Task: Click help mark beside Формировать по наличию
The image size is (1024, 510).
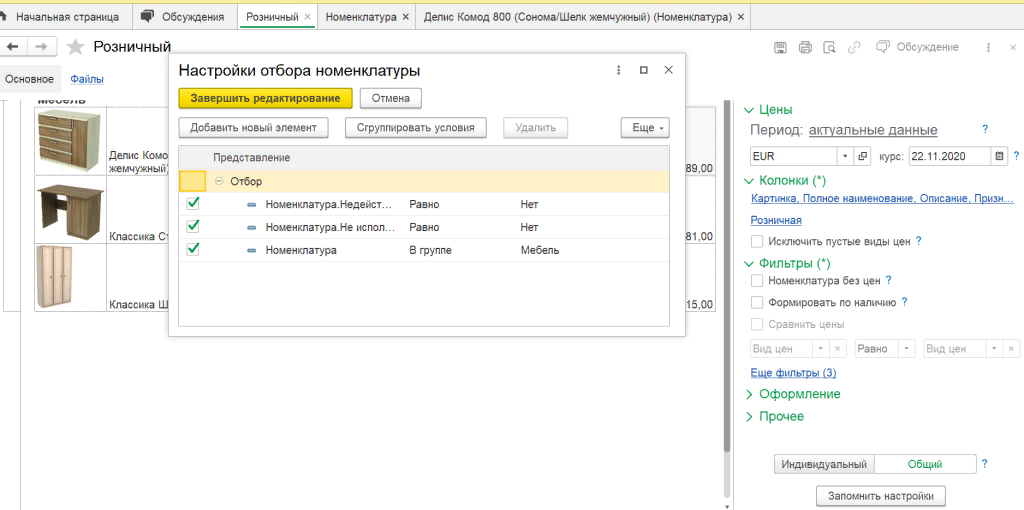Action: point(904,302)
